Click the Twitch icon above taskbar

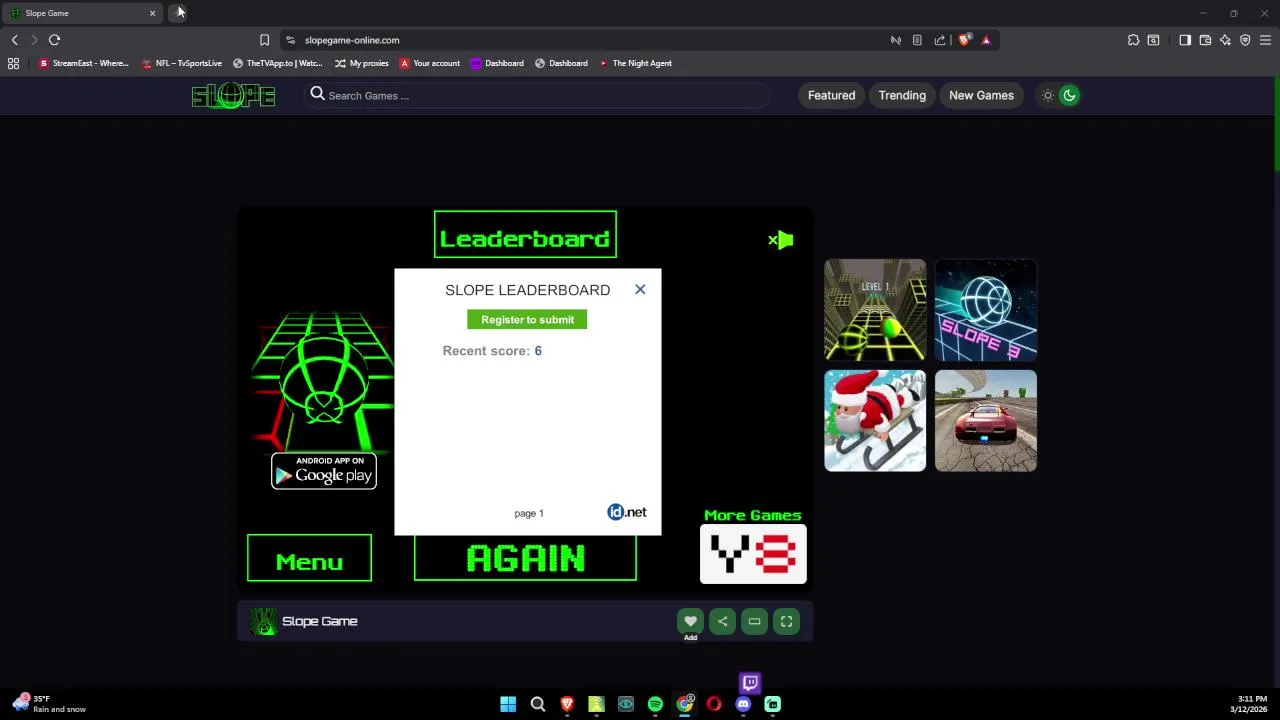(750, 683)
